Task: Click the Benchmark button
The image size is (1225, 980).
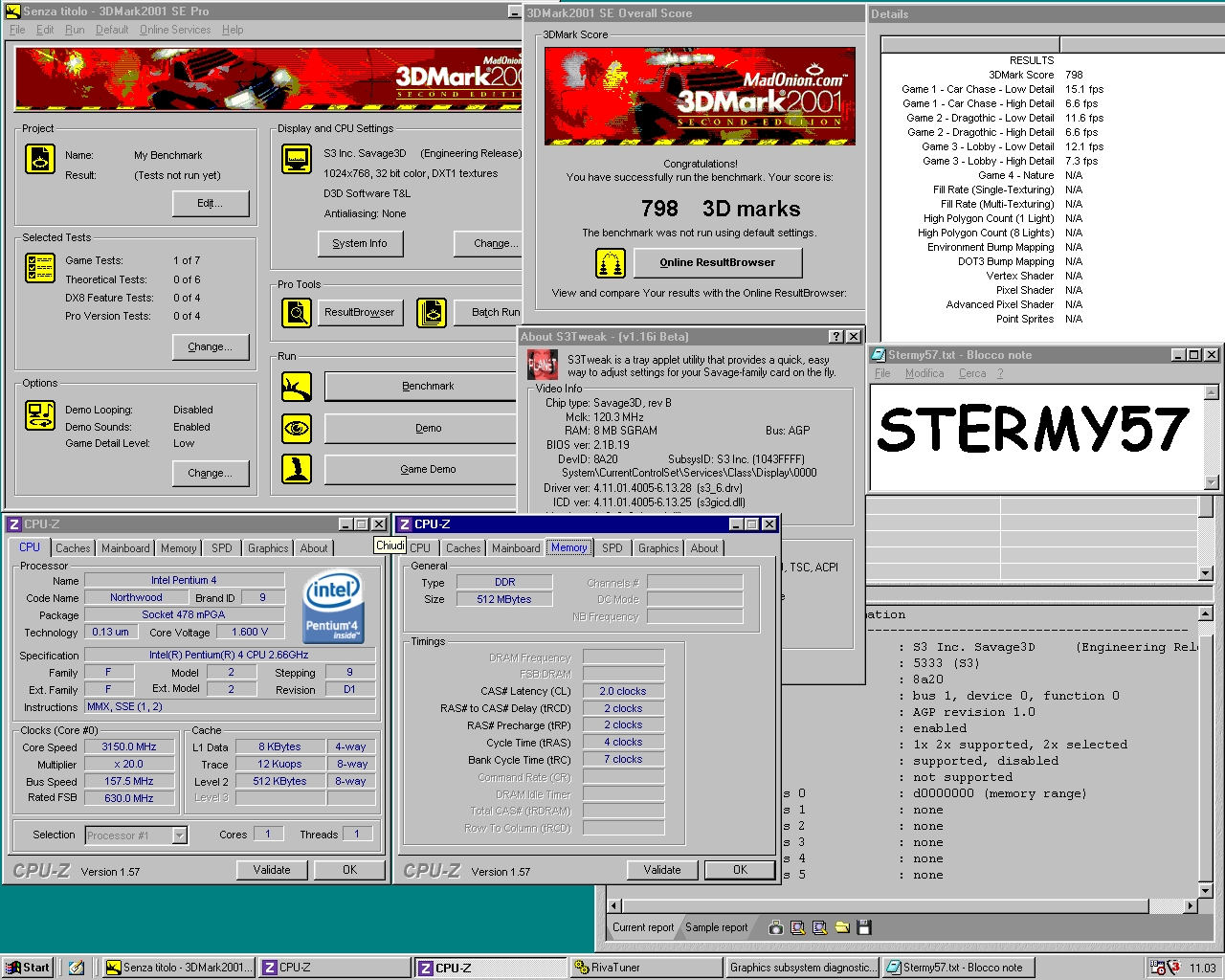Action: pyautogui.click(x=423, y=387)
